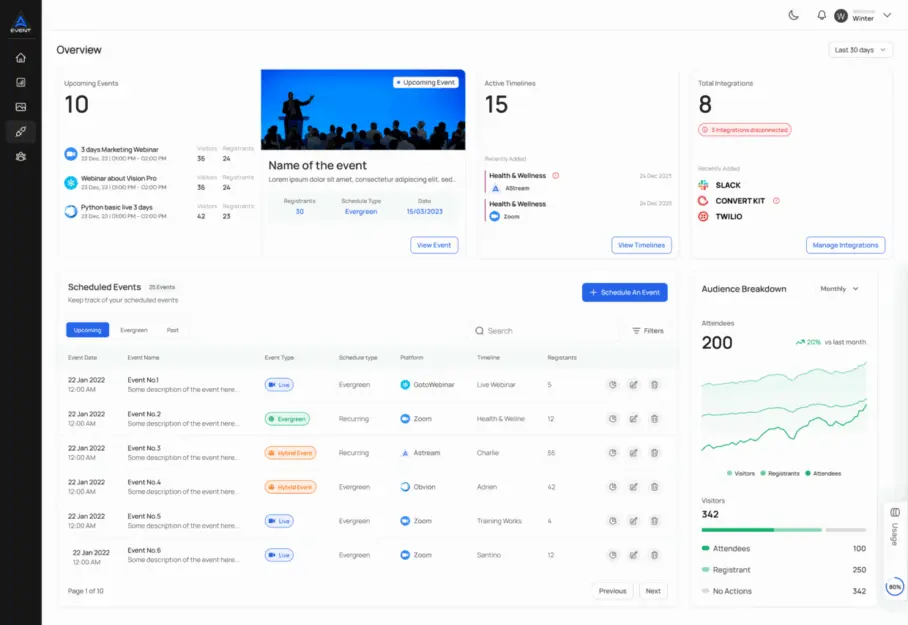The image size is (908, 625).
Task: Delete Event No.3 with its trash icon
Action: pyautogui.click(x=654, y=452)
